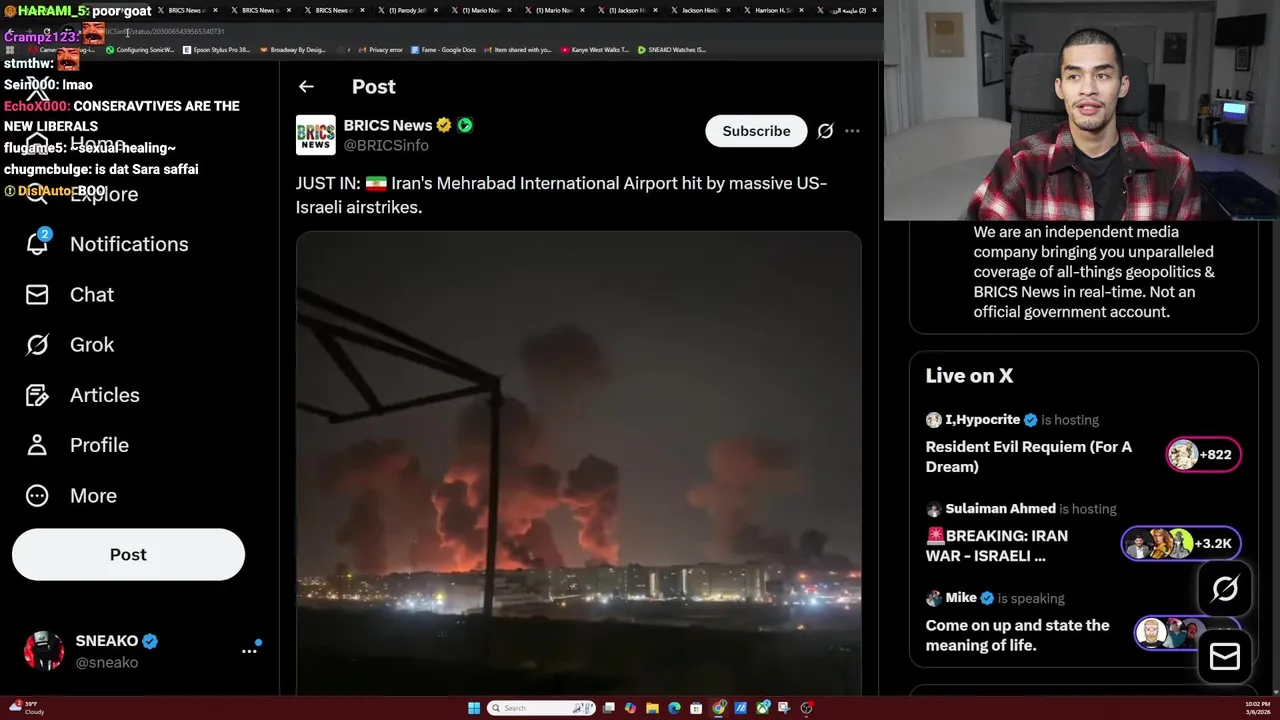
Task: Join 'state the meaning of life' space
Action: 1017,635
